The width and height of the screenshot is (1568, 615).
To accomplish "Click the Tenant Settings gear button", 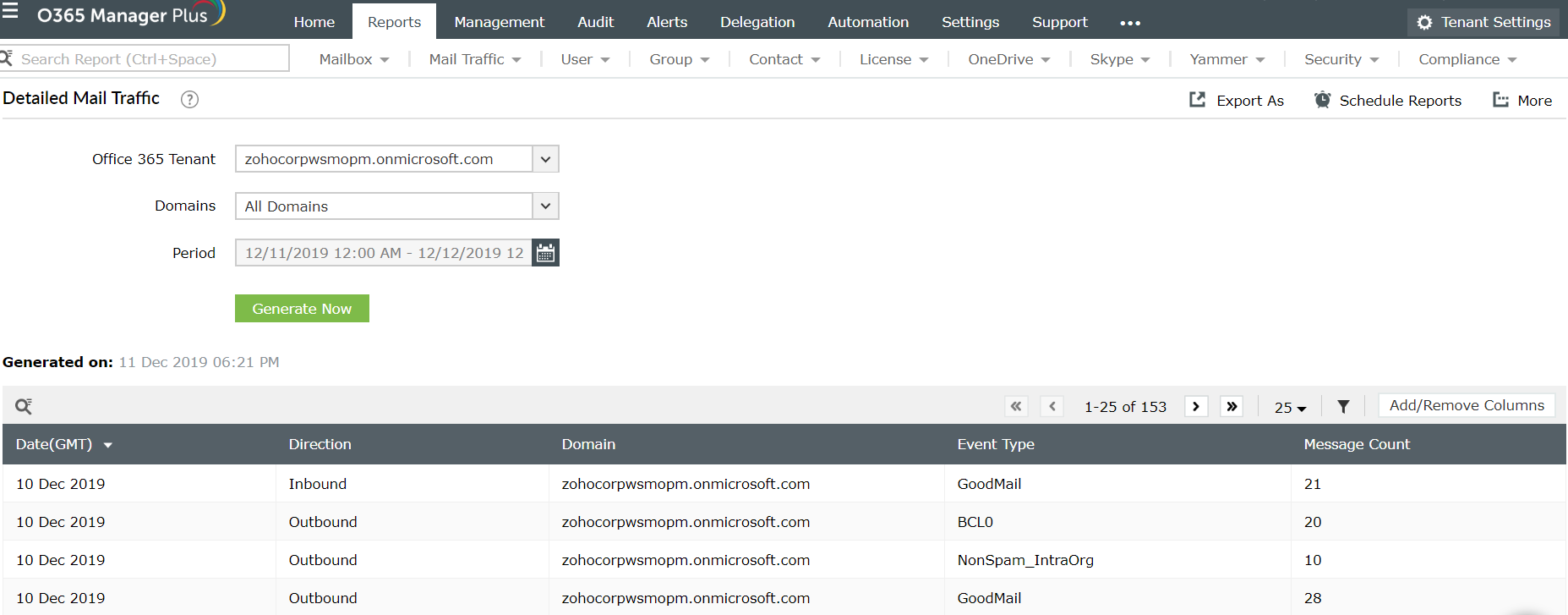I will click(1483, 22).
